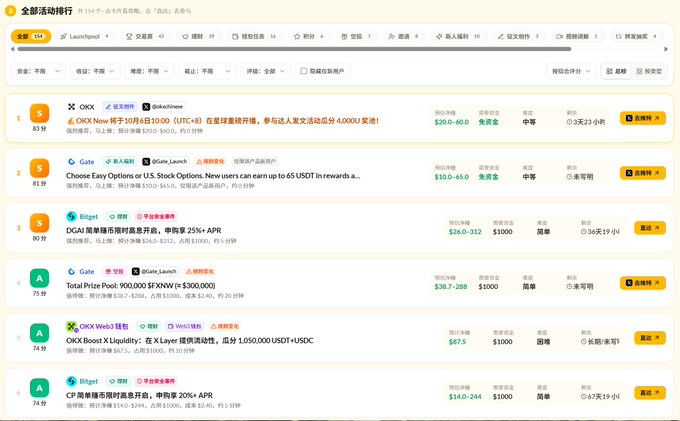Open the OKX Now 10月6日 activity title
680x421 pixels.
pos(223,121)
